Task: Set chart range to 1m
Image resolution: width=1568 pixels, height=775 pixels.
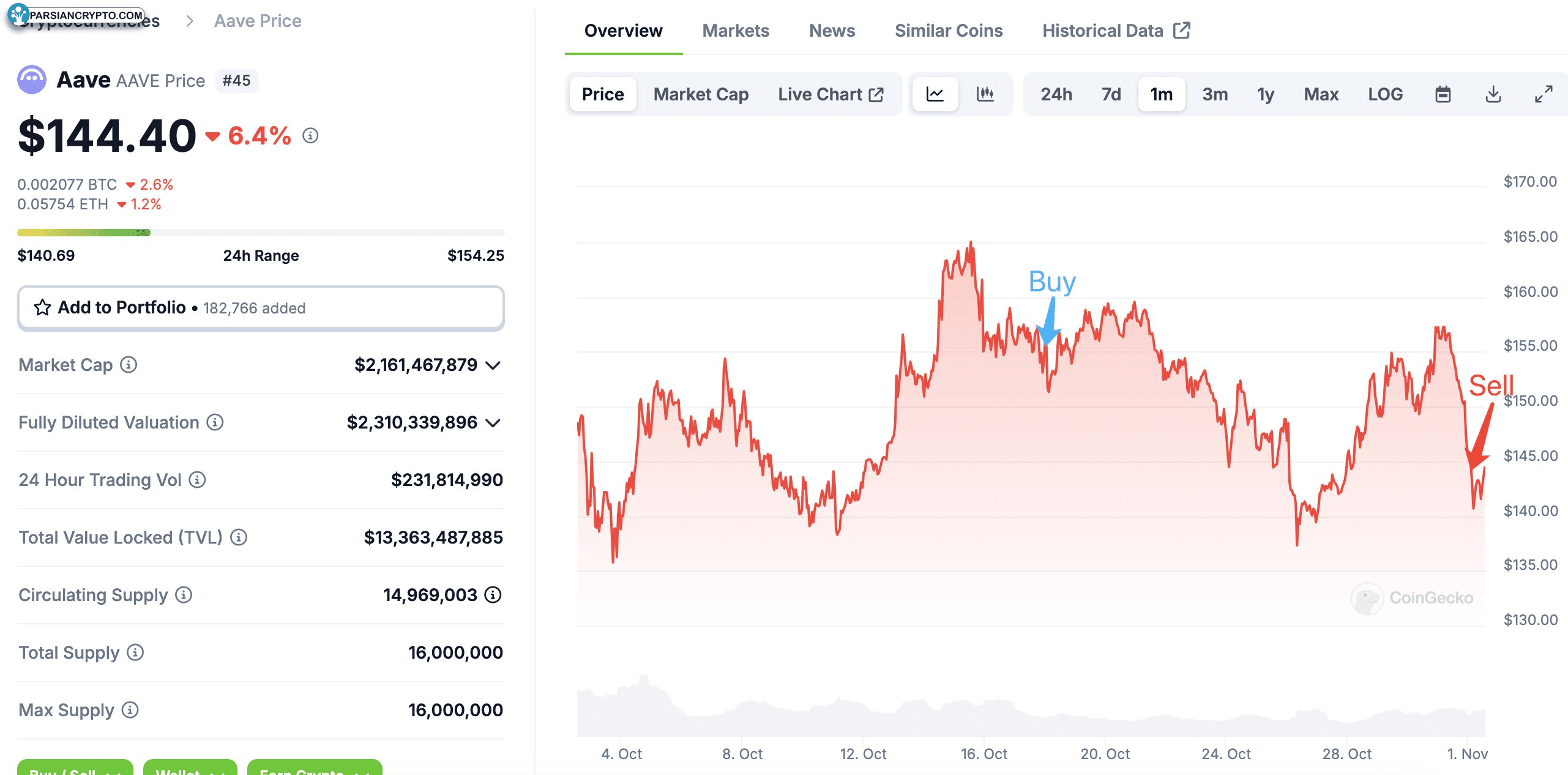Action: point(1162,94)
